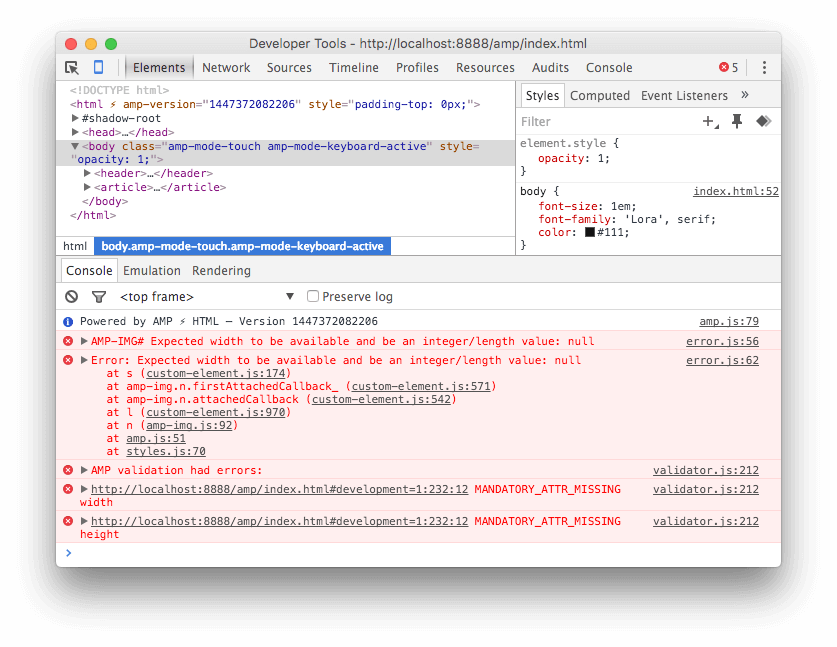This screenshot has width=837, height=647.
Task: Add new style rule plus icon
Action: point(710,122)
